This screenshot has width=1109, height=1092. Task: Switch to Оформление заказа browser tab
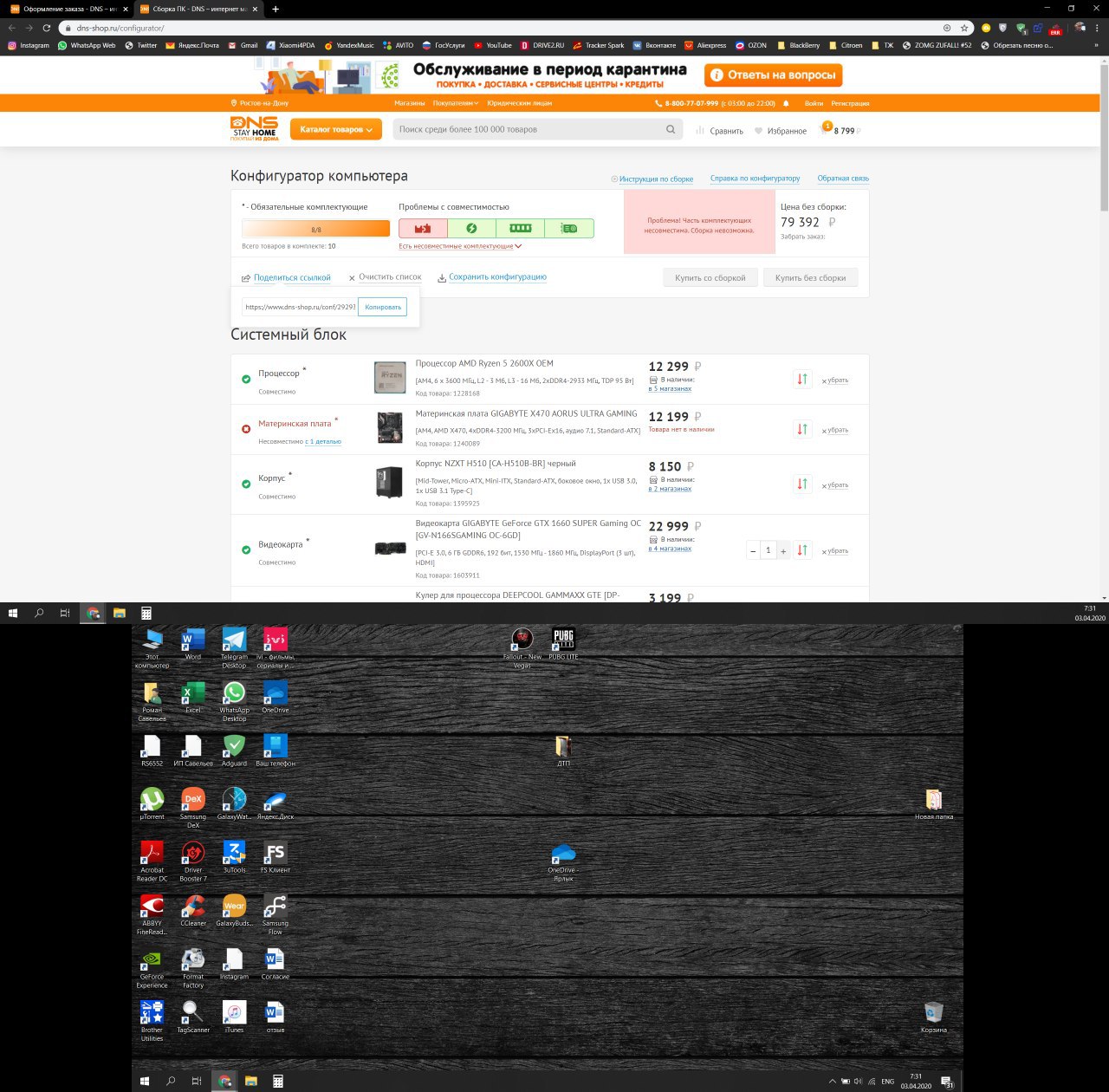pos(68,9)
